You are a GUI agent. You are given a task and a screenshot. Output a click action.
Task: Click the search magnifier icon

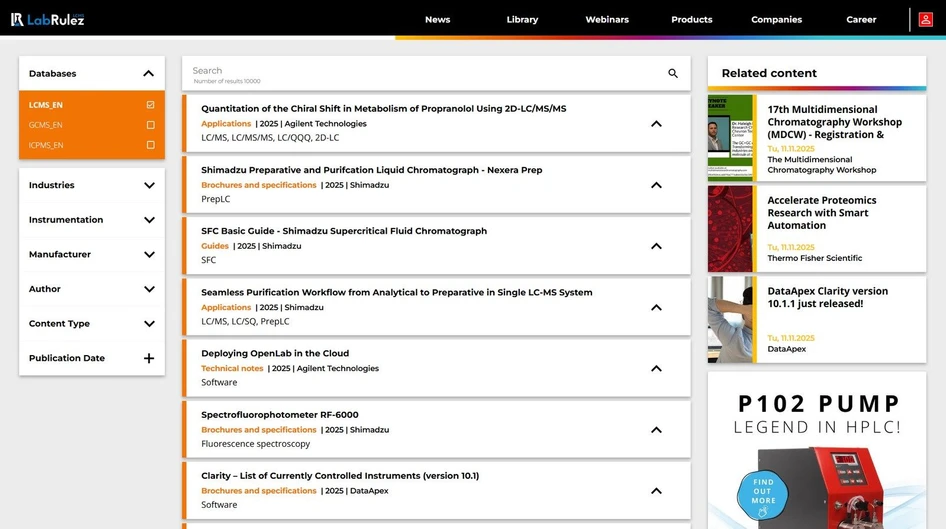(673, 74)
